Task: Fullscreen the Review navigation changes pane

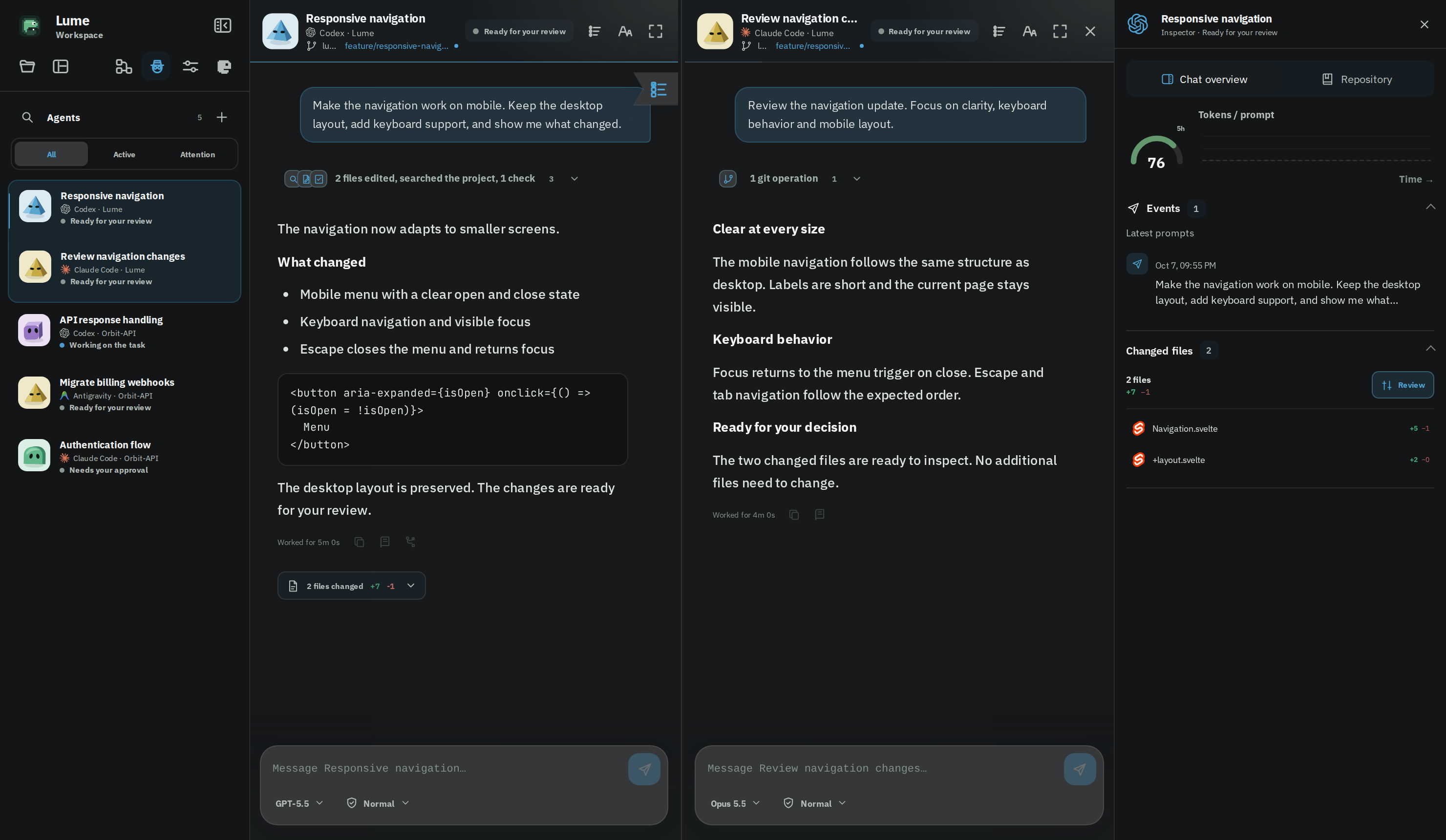Action: pos(1060,32)
